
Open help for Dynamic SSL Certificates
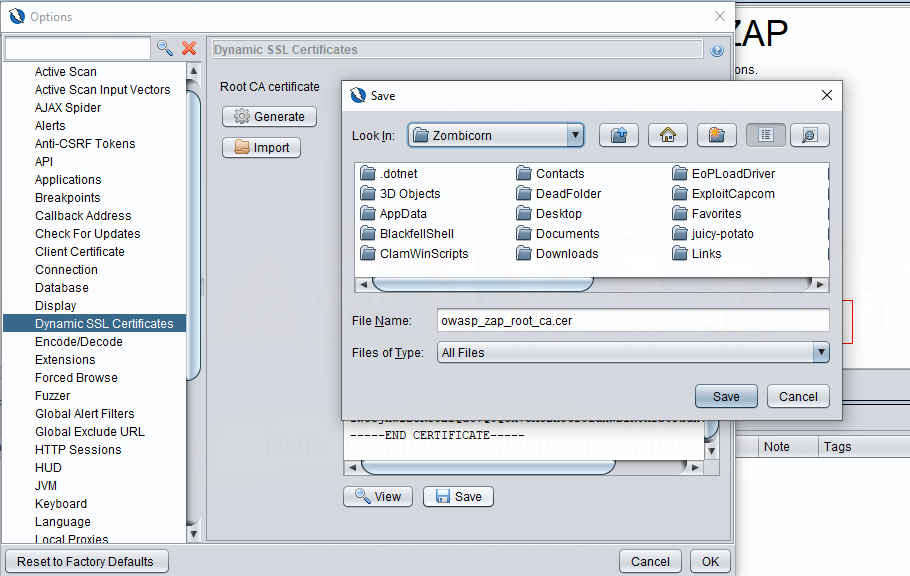coord(717,51)
